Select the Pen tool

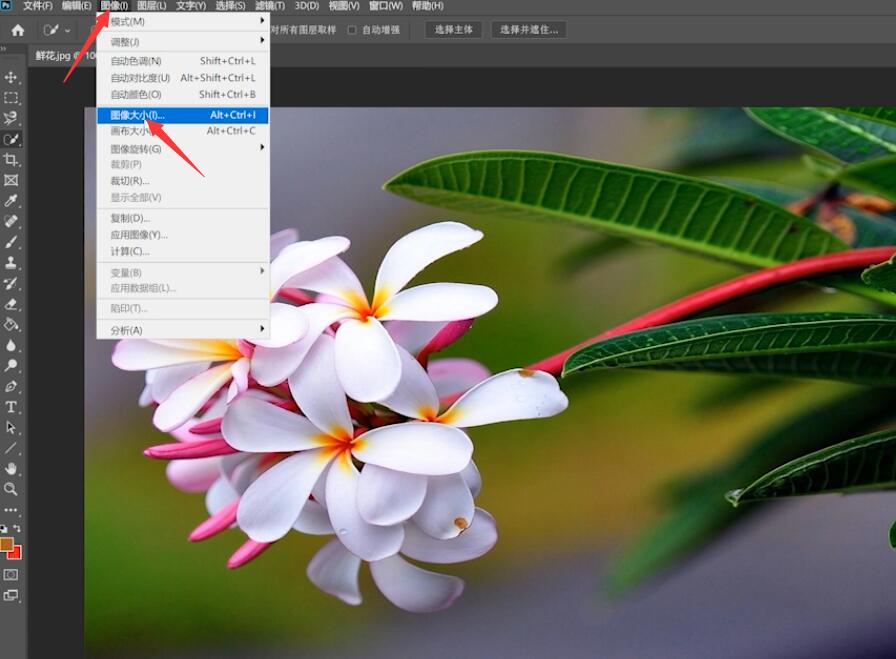[x=11, y=386]
